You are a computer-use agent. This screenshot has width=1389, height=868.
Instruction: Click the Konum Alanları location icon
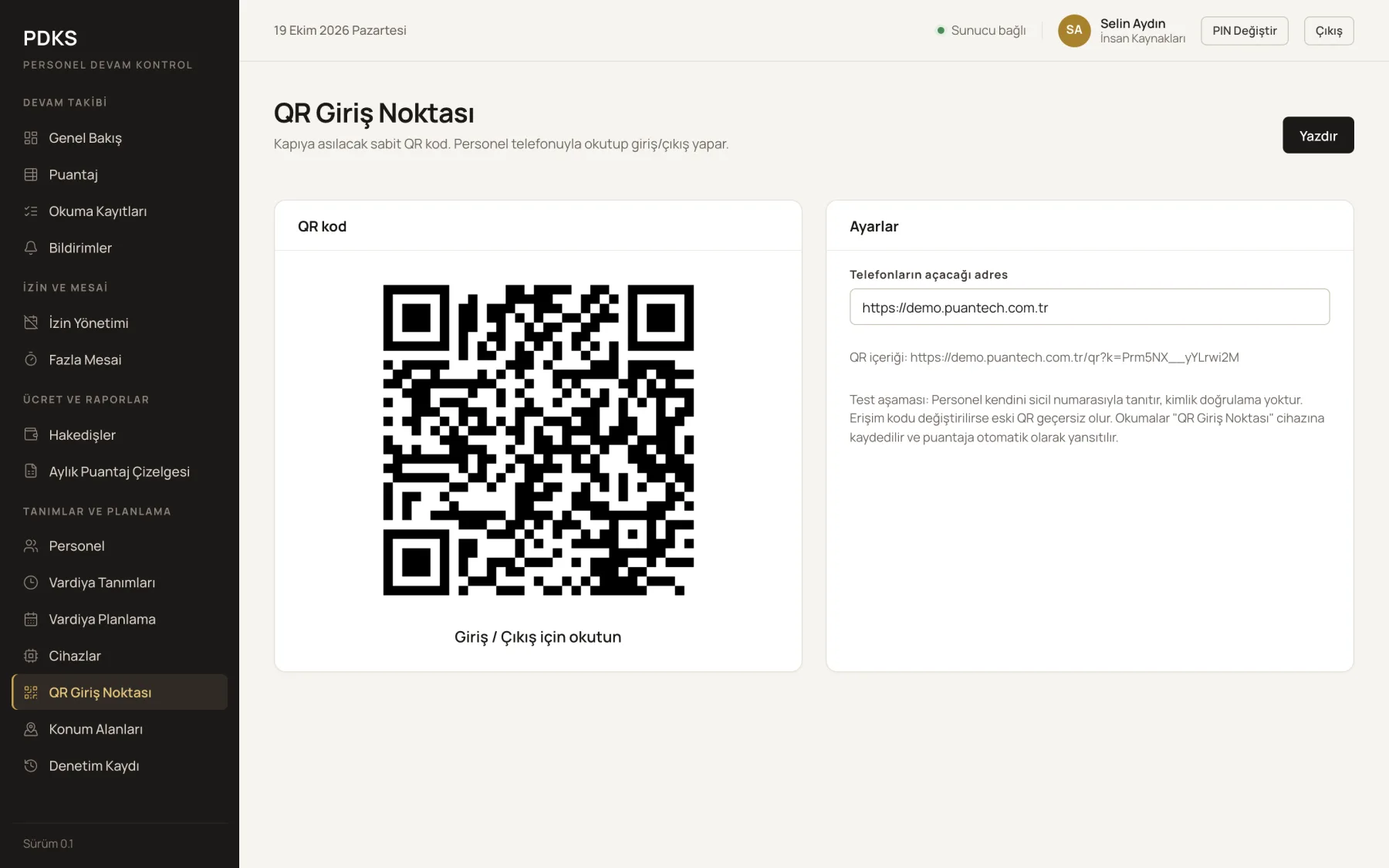pyautogui.click(x=31, y=729)
